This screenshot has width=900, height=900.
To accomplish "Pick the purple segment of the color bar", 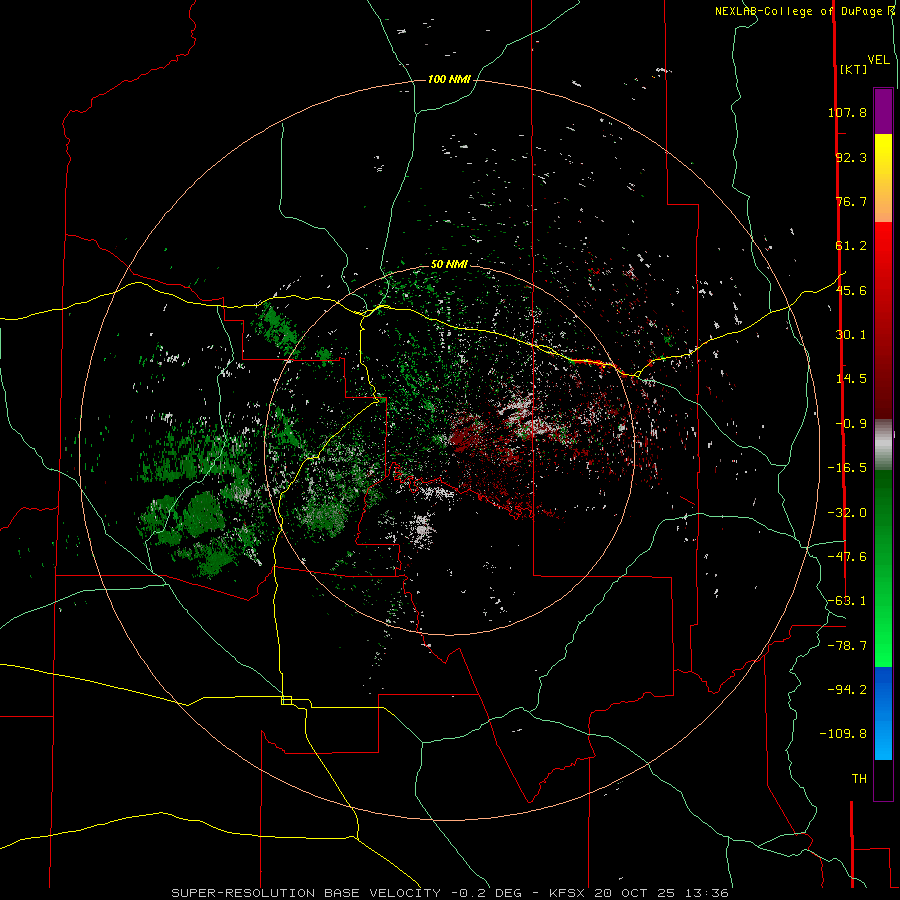I will point(883,111).
